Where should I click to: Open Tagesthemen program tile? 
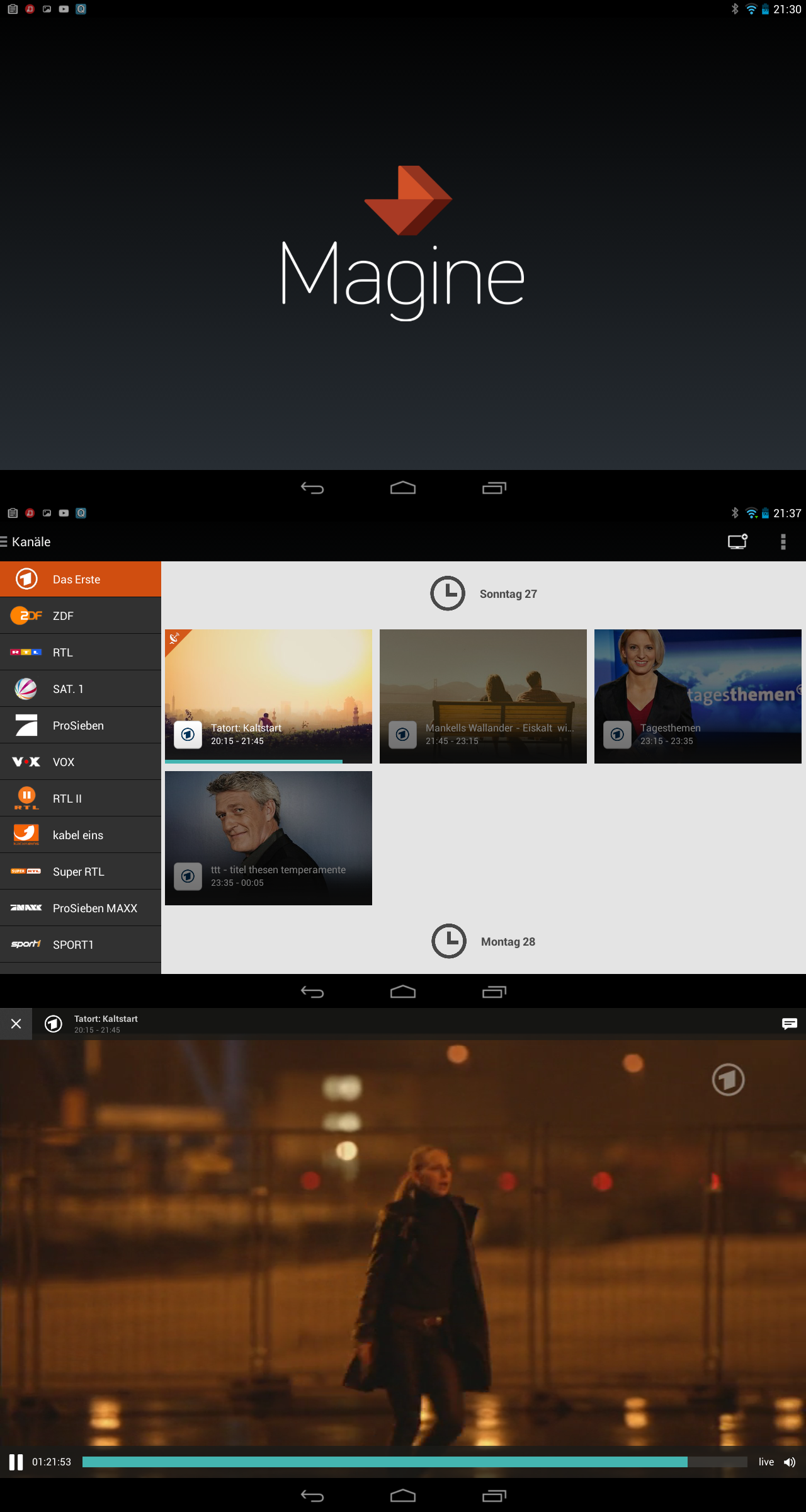(698, 696)
